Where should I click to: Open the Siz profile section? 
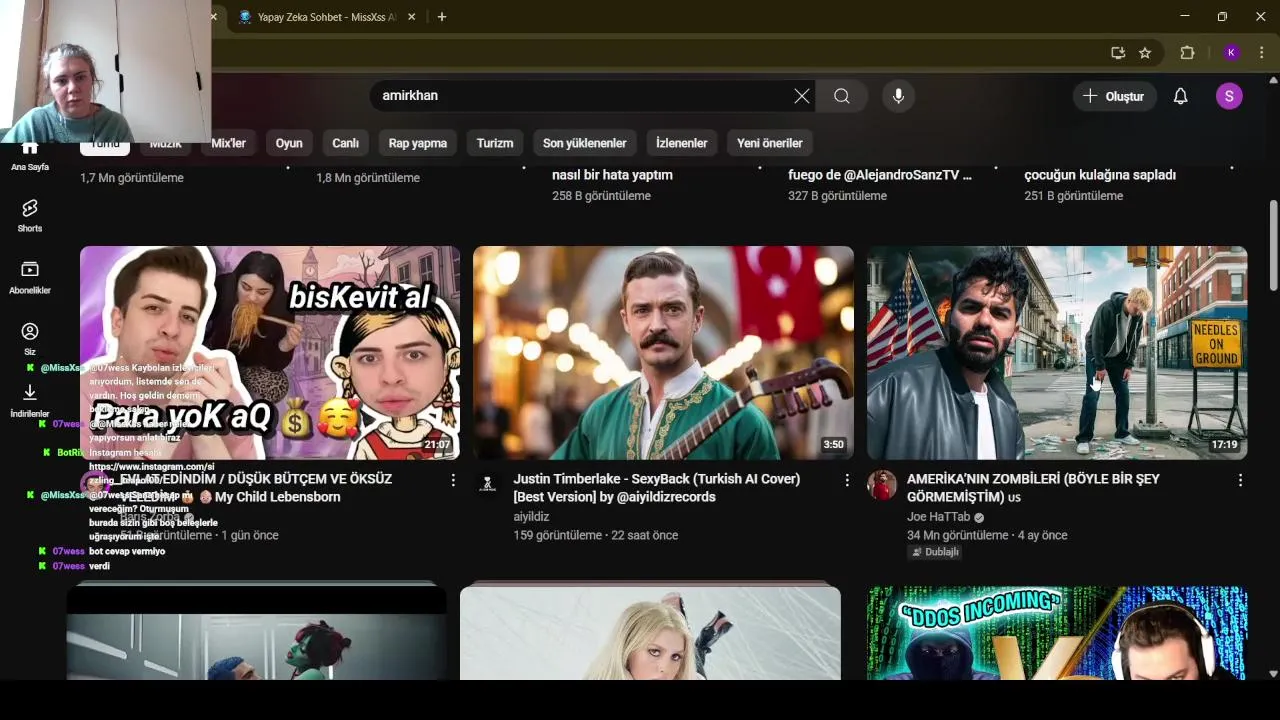[30, 339]
